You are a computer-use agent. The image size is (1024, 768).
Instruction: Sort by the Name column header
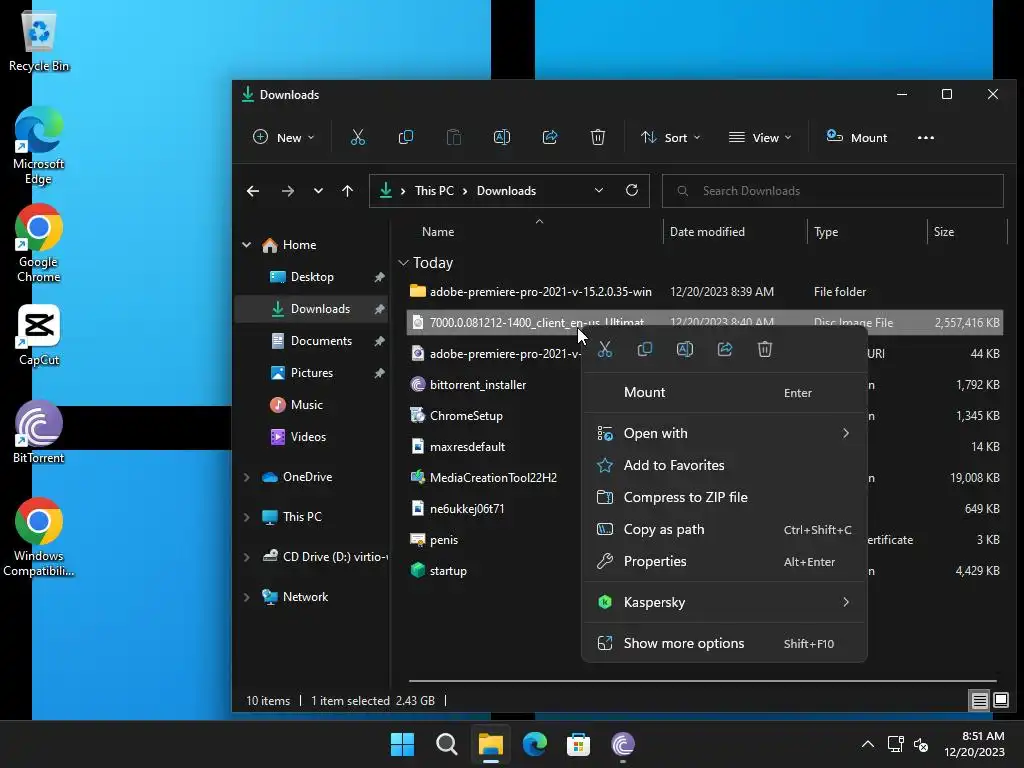tap(438, 232)
